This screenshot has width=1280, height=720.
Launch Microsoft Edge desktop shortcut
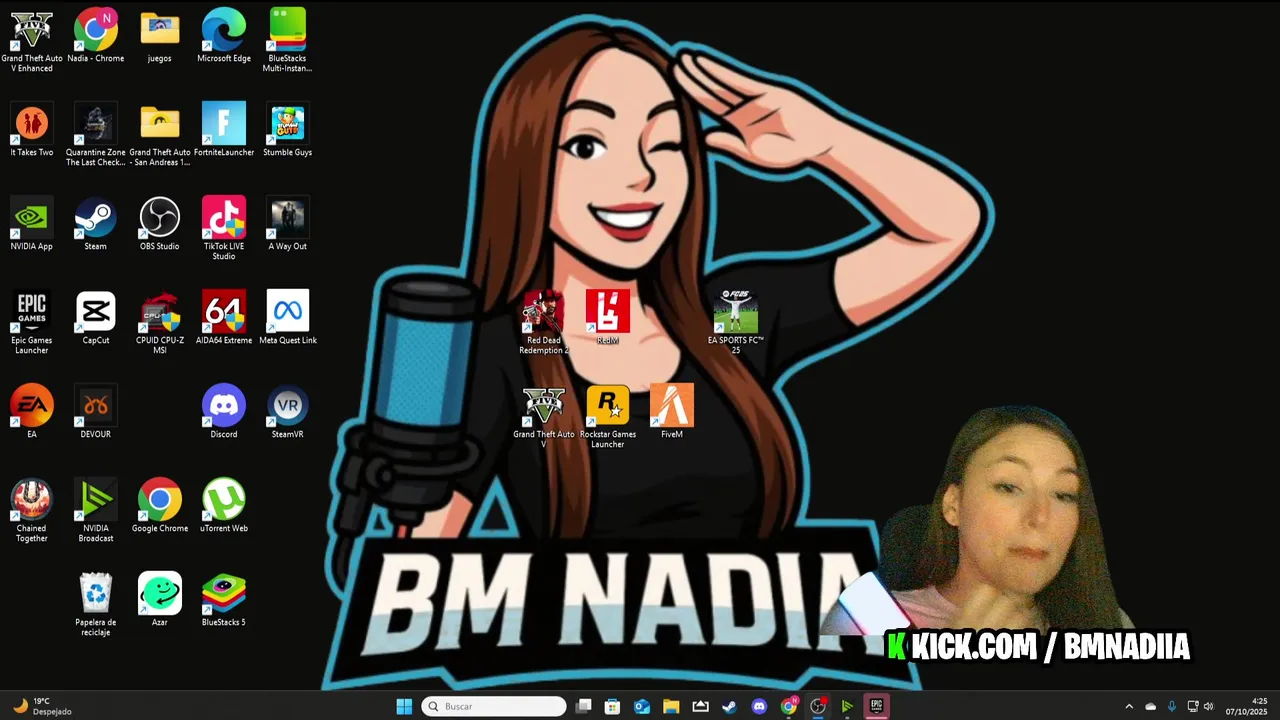(x=224, y=37)
